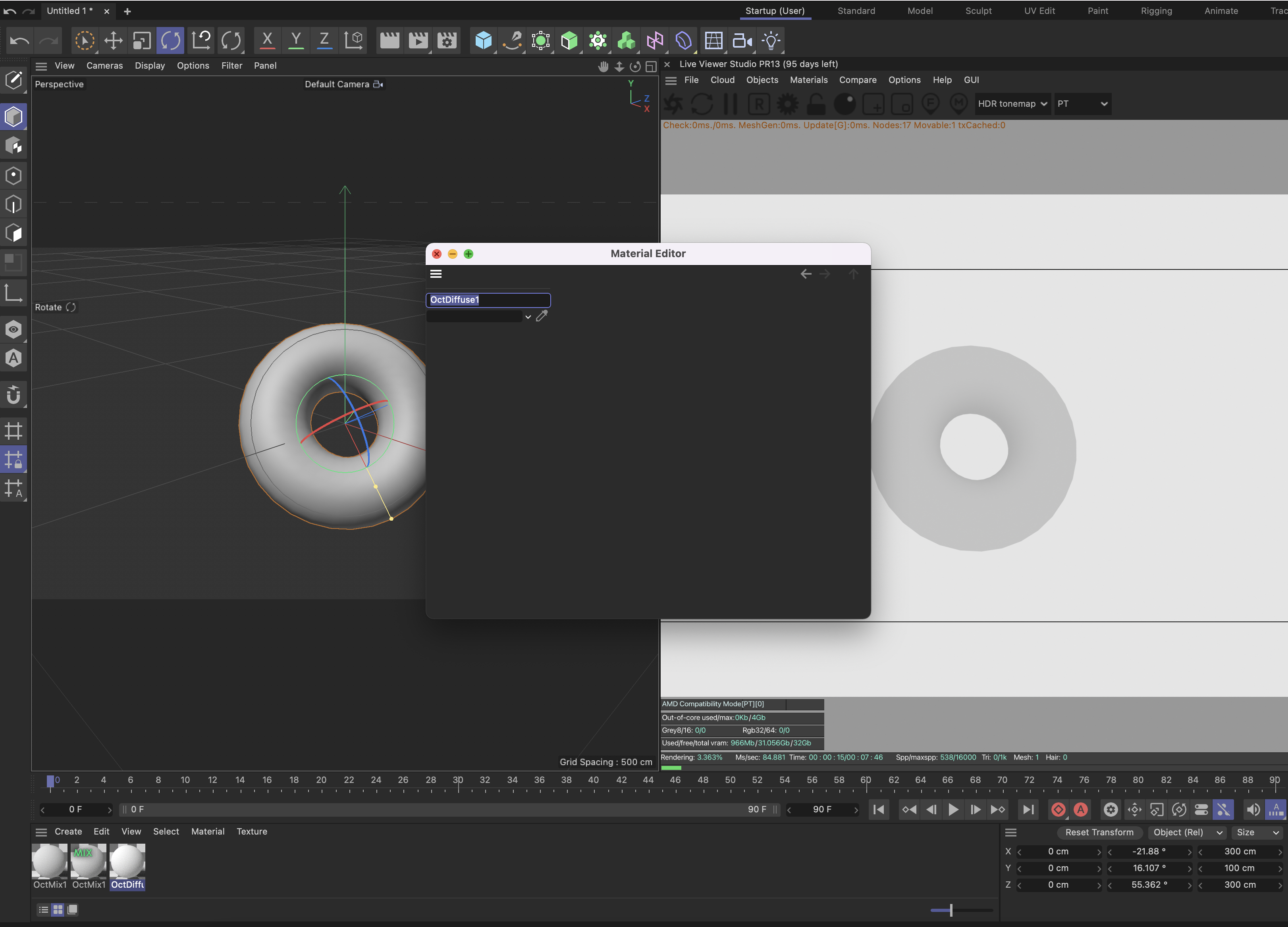Open the Cameras viewport menu
The height and width of the screenshot is (927, 1288).
tap(104, 66)
